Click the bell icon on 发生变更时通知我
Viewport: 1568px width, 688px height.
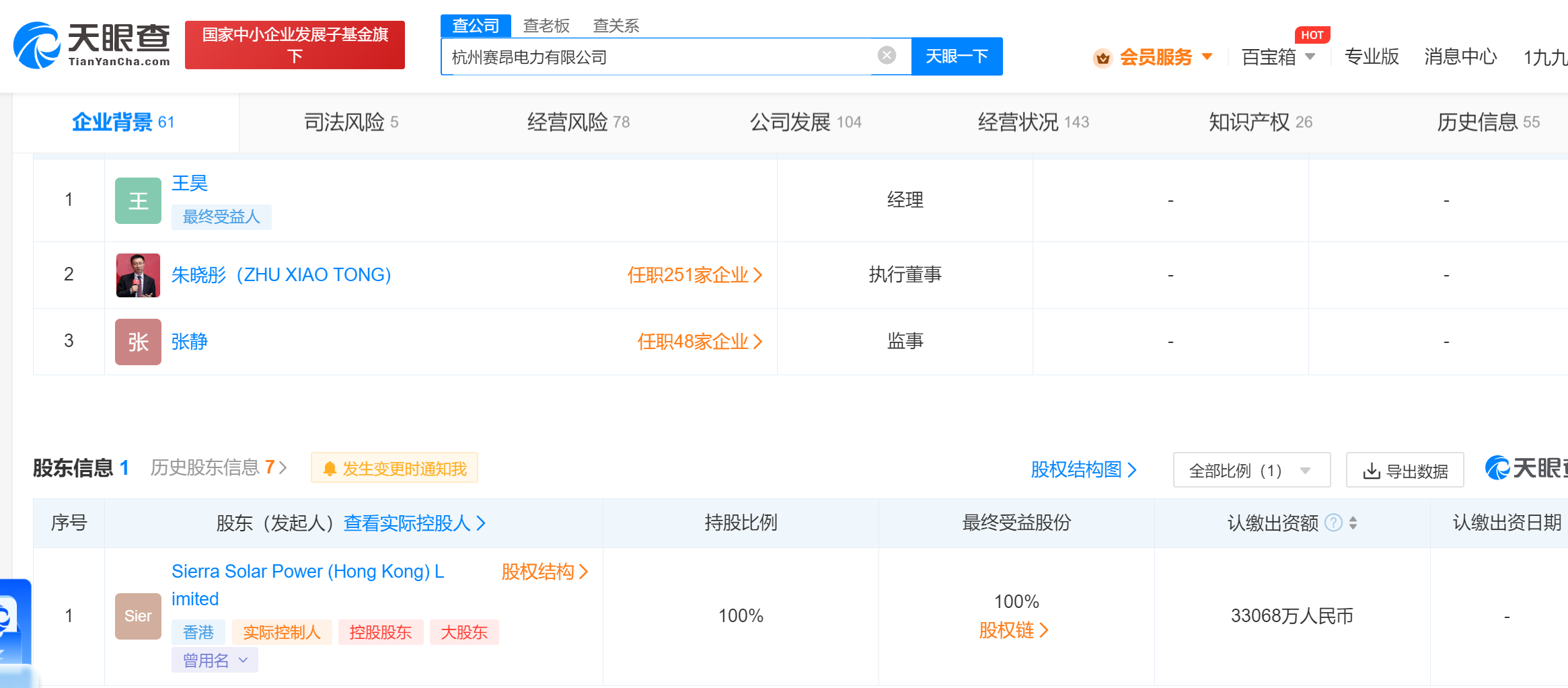330,469
